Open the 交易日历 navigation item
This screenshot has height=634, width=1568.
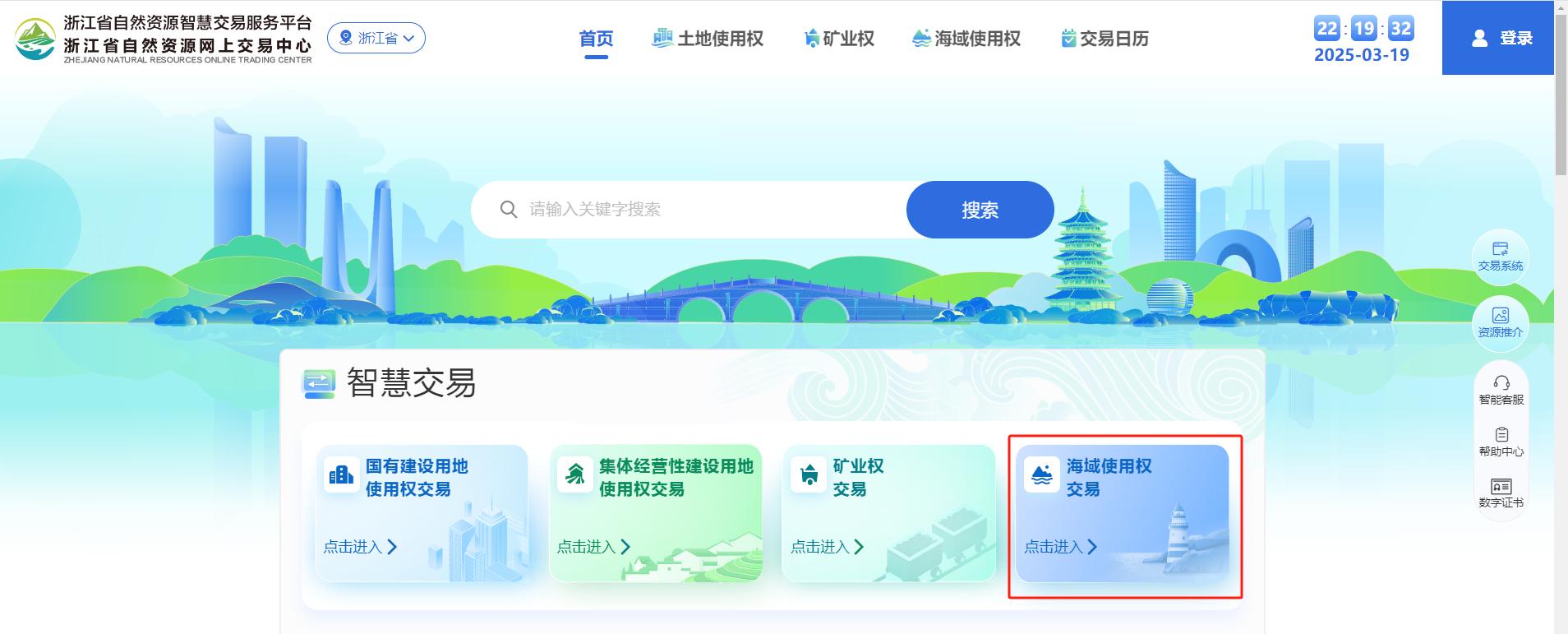1105,39
